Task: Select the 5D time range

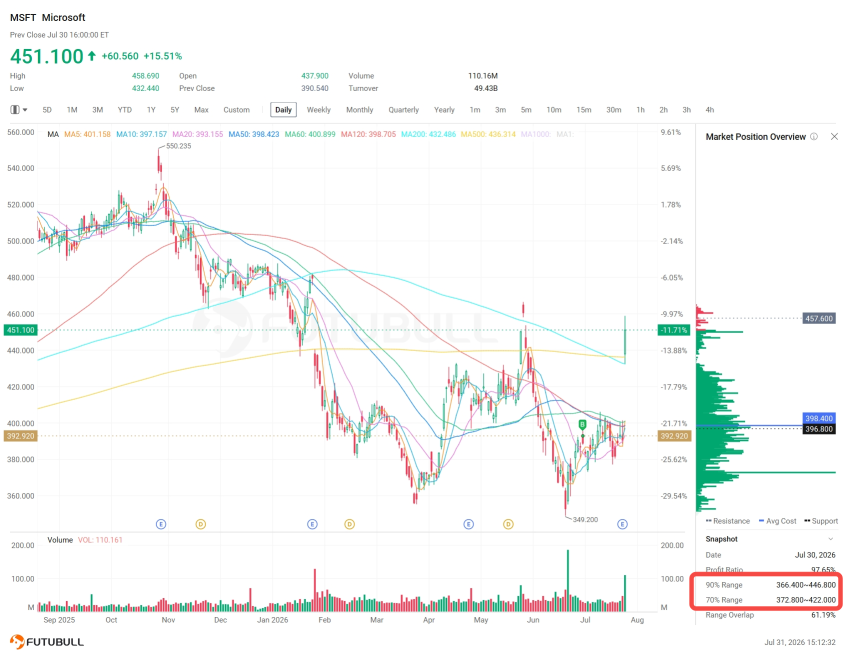Action: pyautogui.click(x=47, y=110)
